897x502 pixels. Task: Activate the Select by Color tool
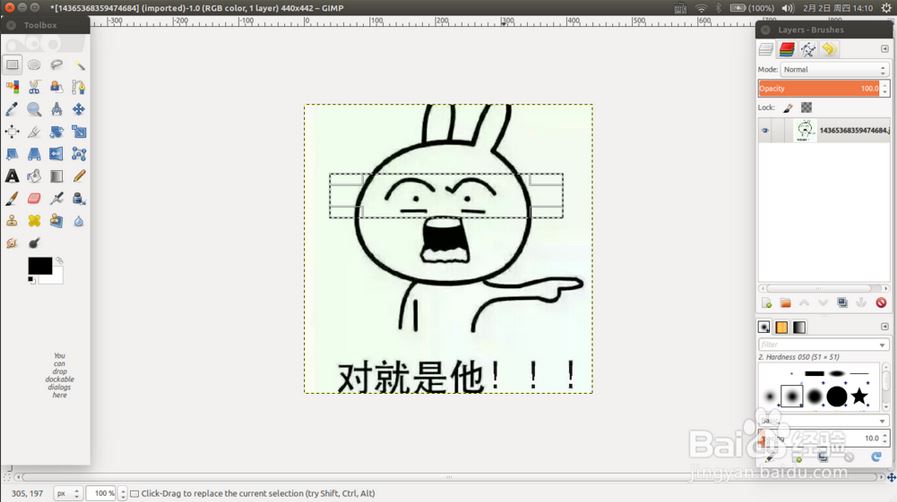coord(12,87)
